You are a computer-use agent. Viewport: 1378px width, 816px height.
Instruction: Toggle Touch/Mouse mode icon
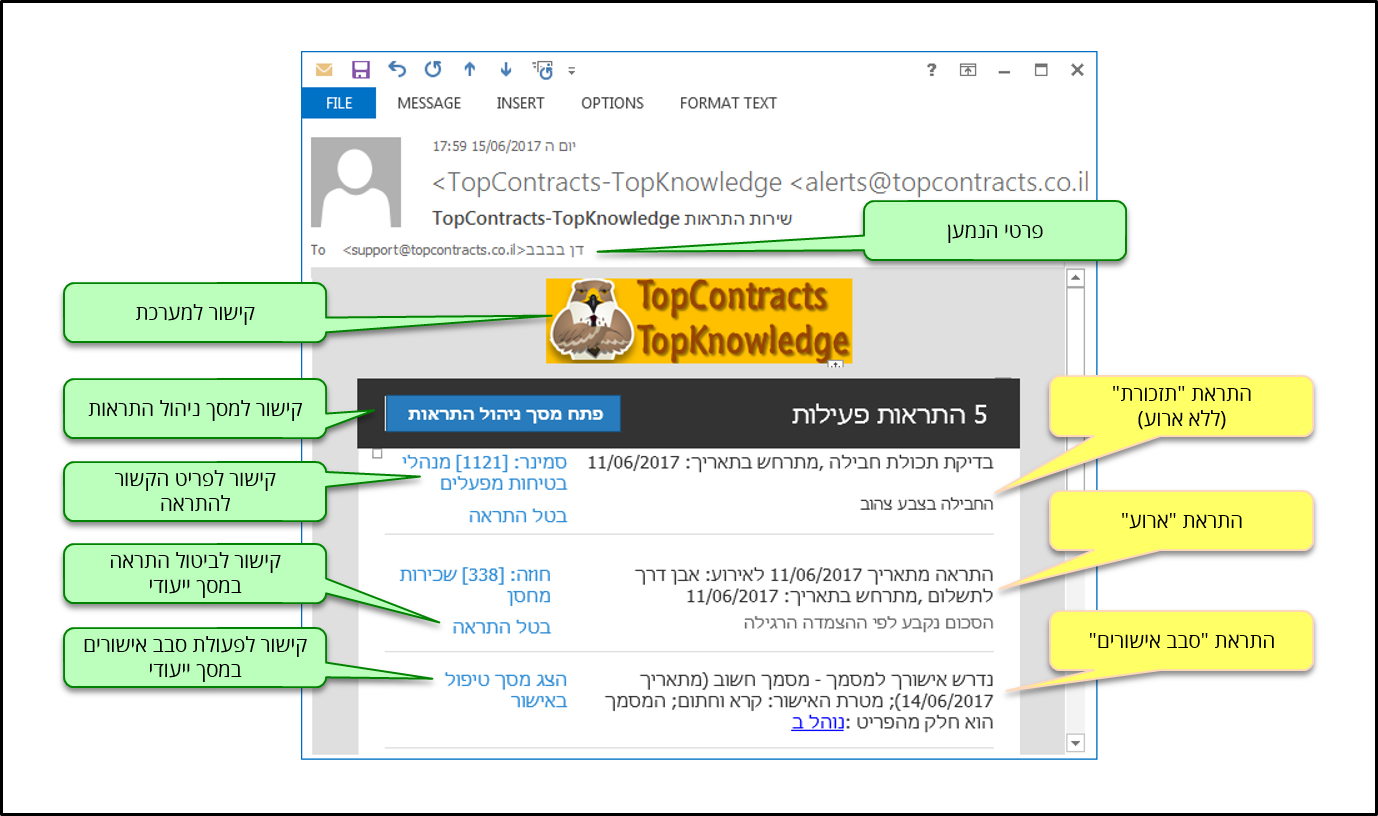[x=542, y=70]
